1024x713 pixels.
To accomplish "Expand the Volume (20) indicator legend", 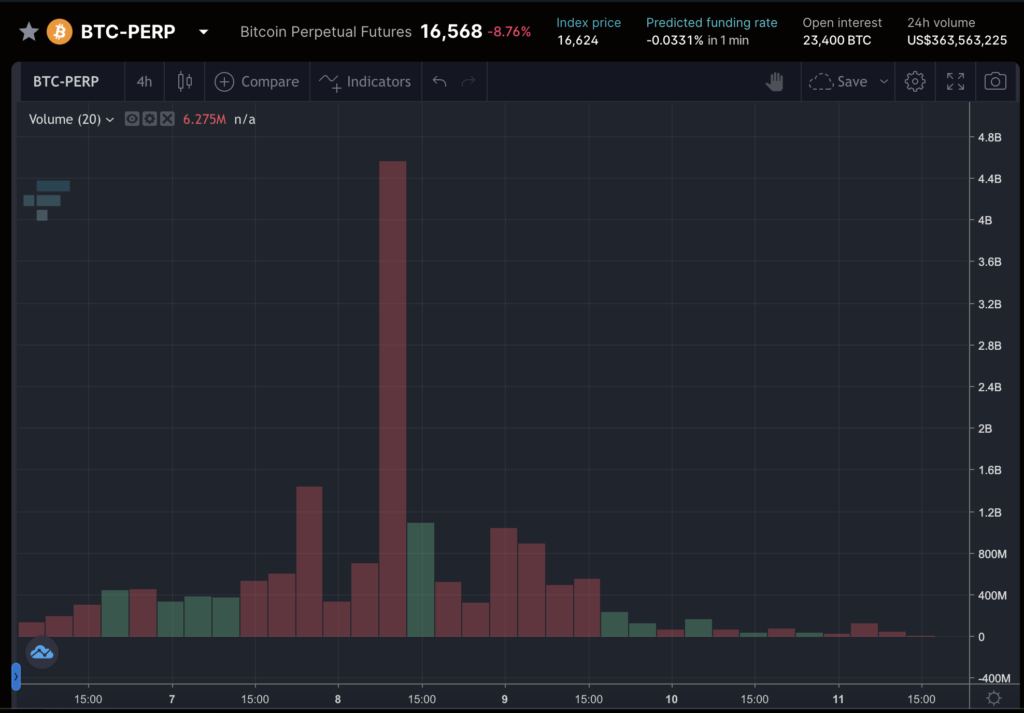I will coord(109,120).
